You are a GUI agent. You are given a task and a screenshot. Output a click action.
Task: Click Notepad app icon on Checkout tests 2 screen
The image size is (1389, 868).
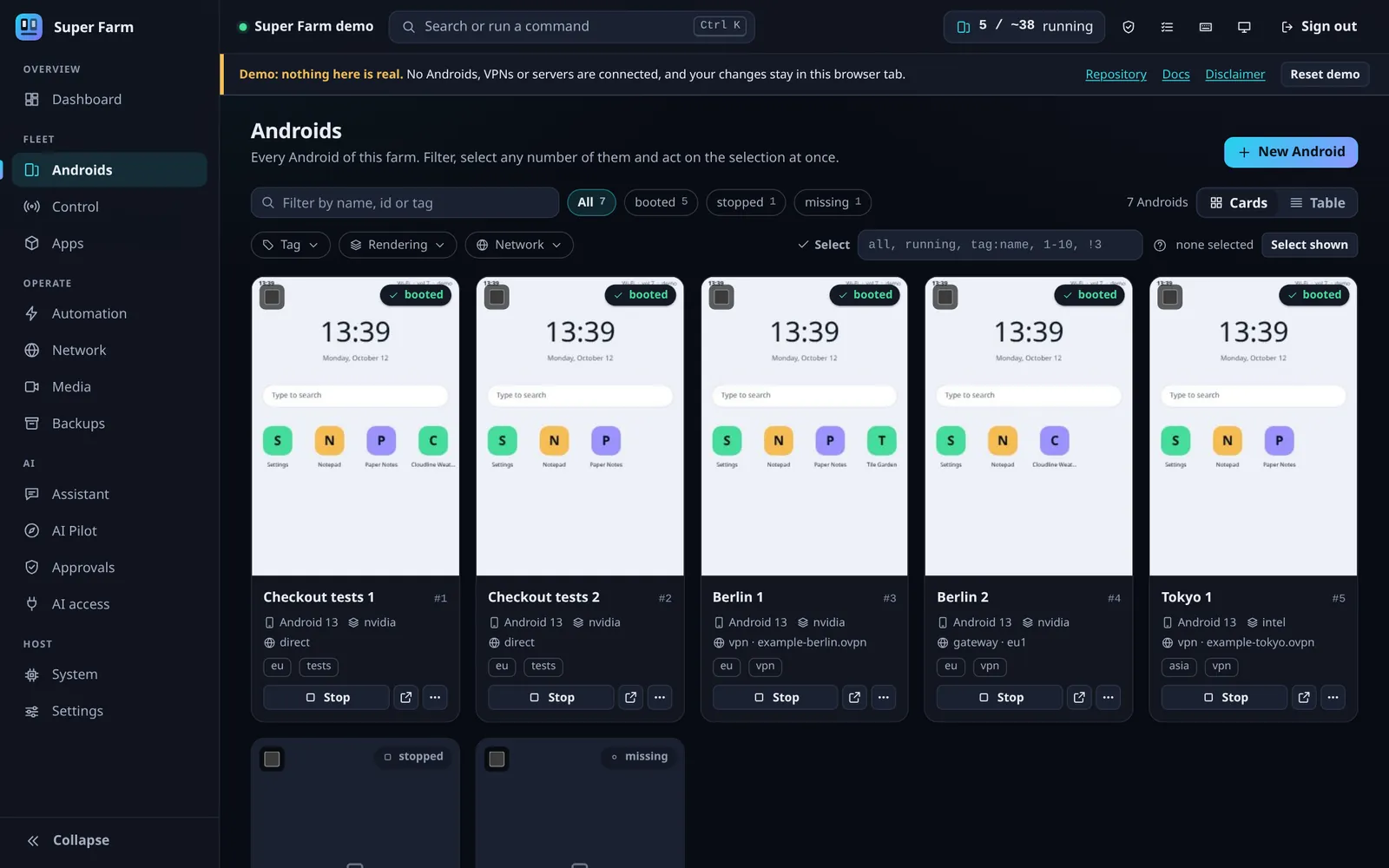[x=554, y=441]
